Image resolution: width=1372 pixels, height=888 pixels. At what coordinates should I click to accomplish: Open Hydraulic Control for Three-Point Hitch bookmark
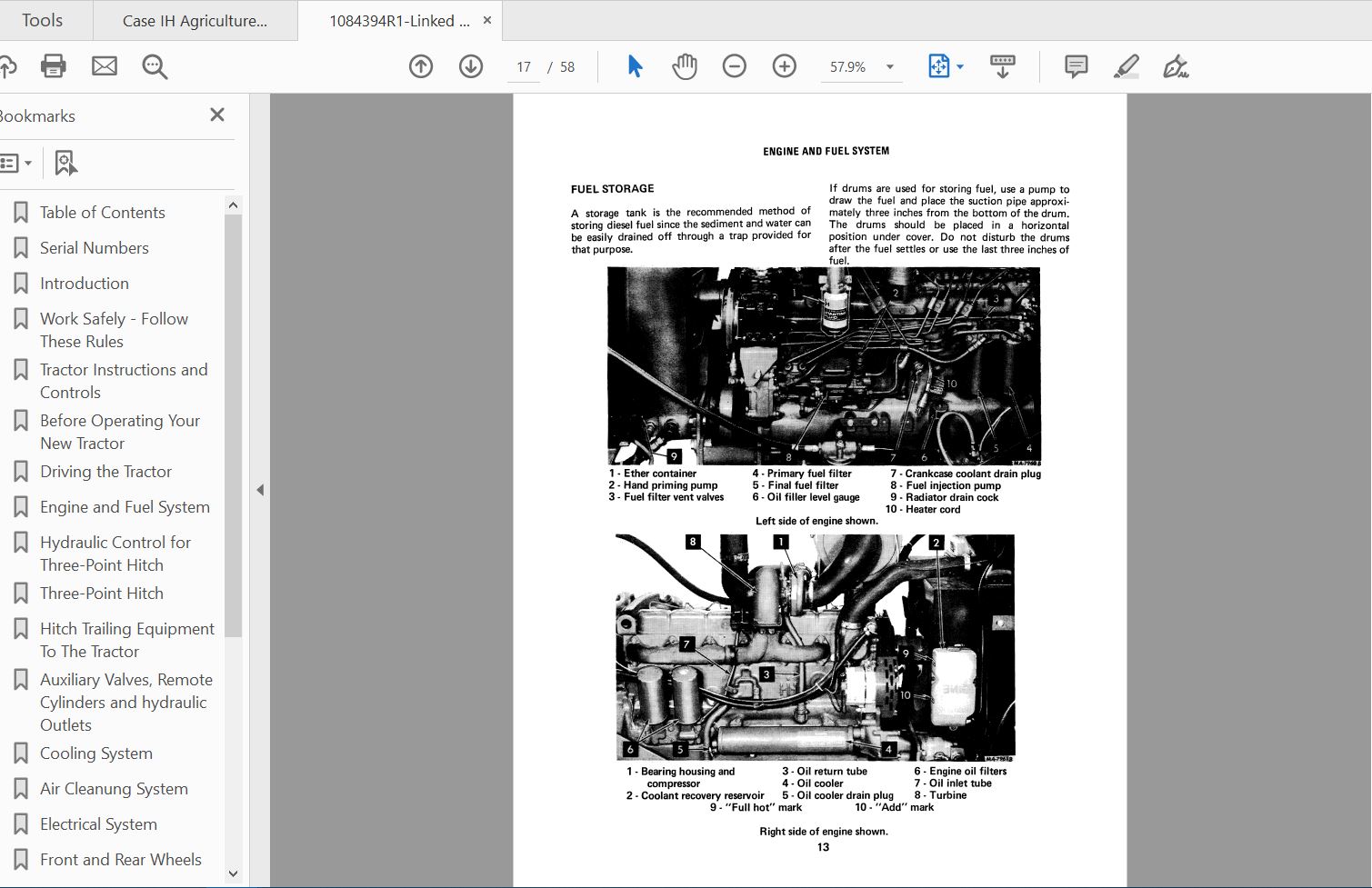[115, 554]
